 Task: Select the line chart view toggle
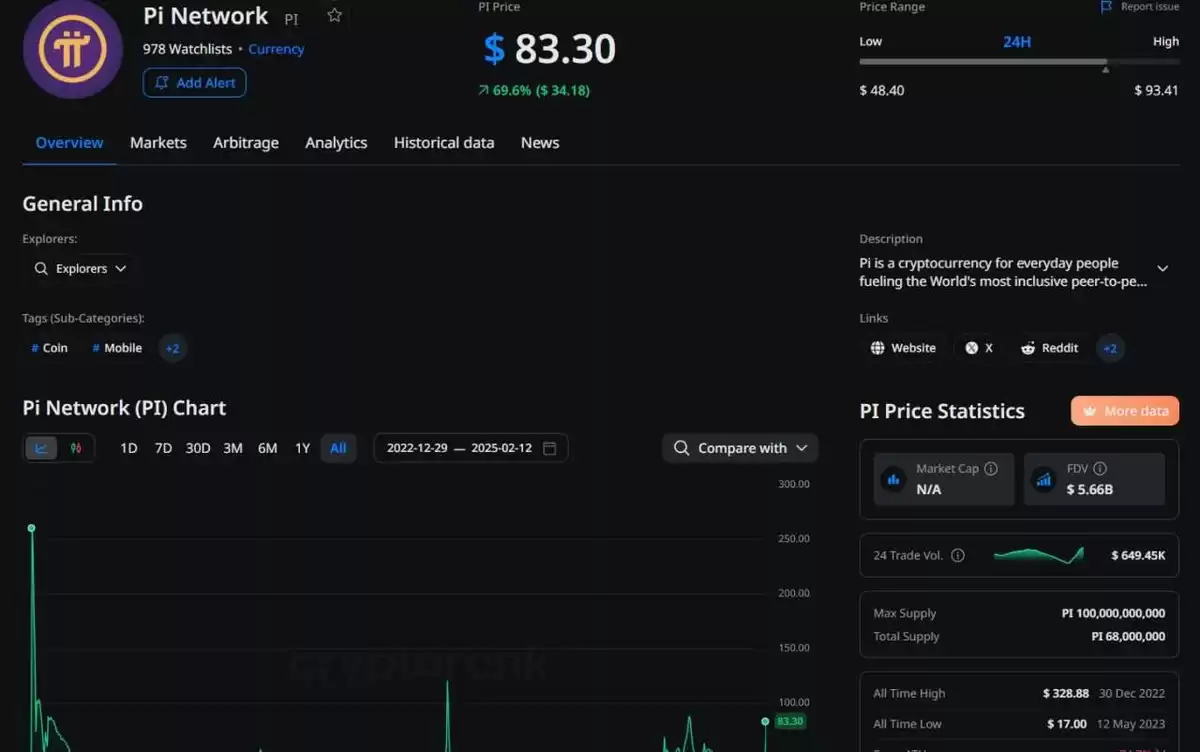pyautogui.click(x=41, y=448)
